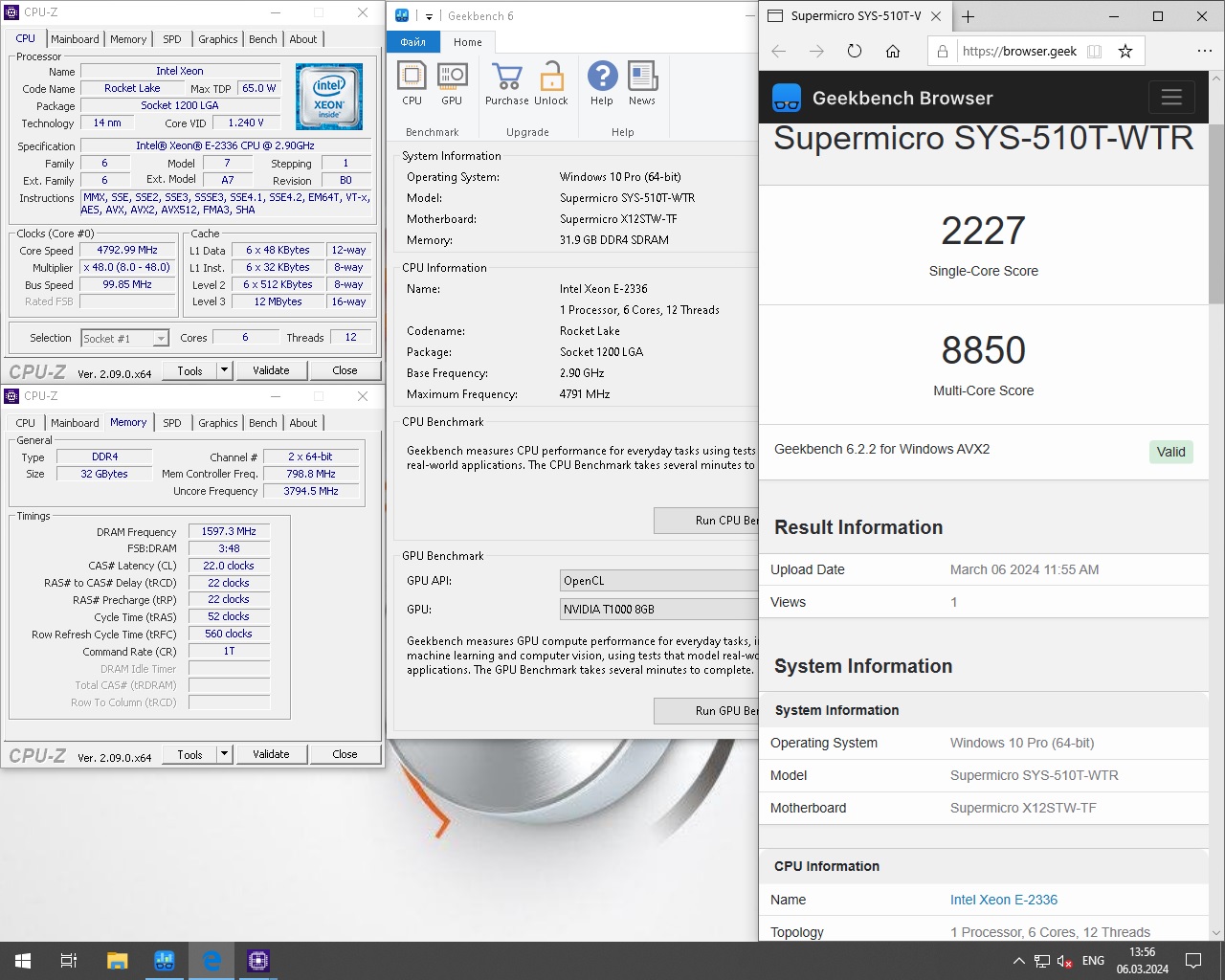Click the Valid badge on Geekbench result
The image size is (1225, 980).
(x=1170, y=452)
